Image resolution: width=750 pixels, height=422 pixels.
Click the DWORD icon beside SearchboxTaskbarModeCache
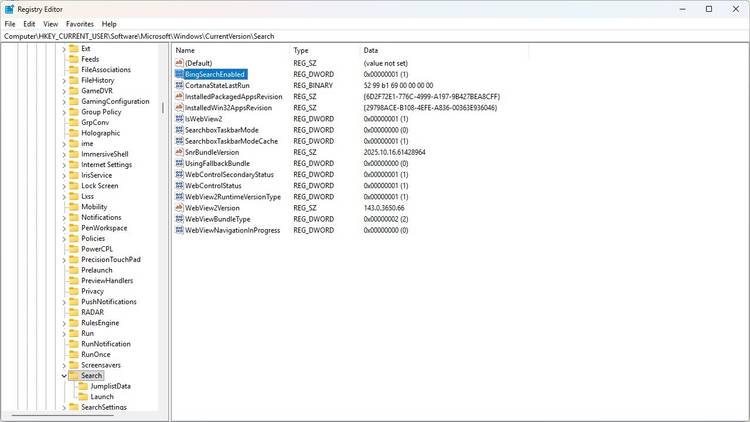(179, 141)
